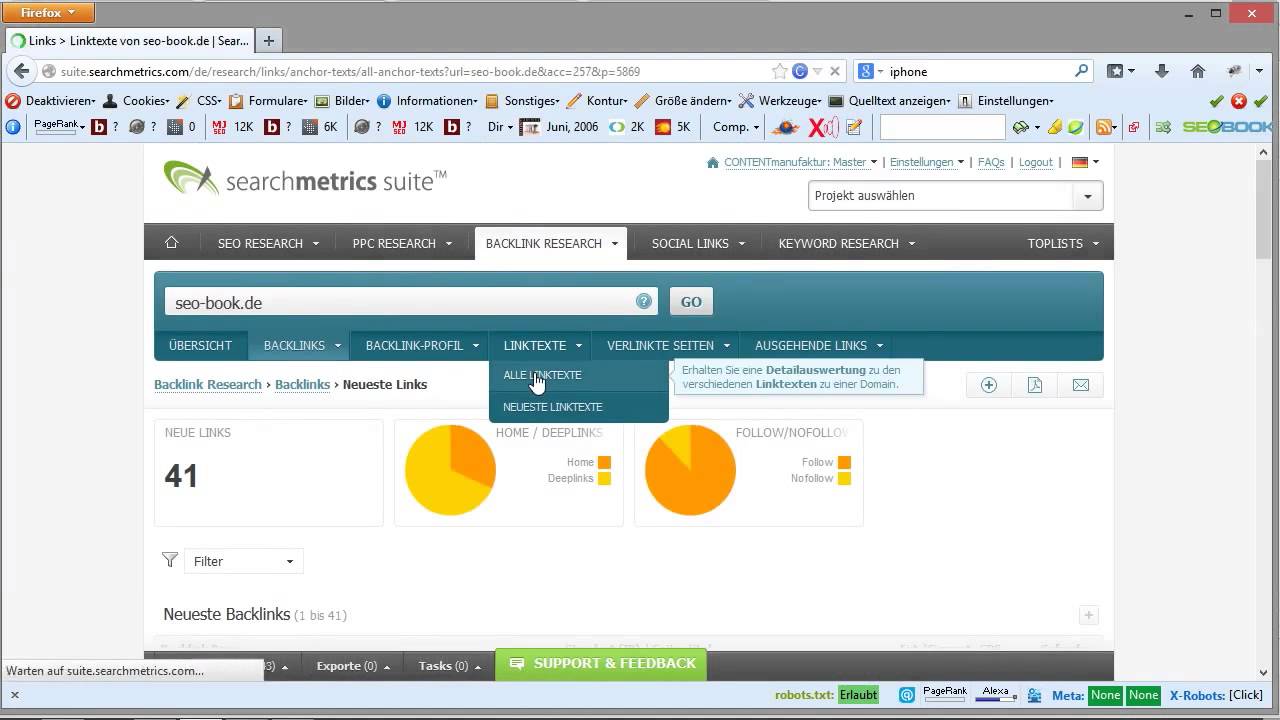Click the German flag language icon
Image resolution: width=1280 pixels, height=720 pixels.
pyautogui.click(x=1080, y=162)
